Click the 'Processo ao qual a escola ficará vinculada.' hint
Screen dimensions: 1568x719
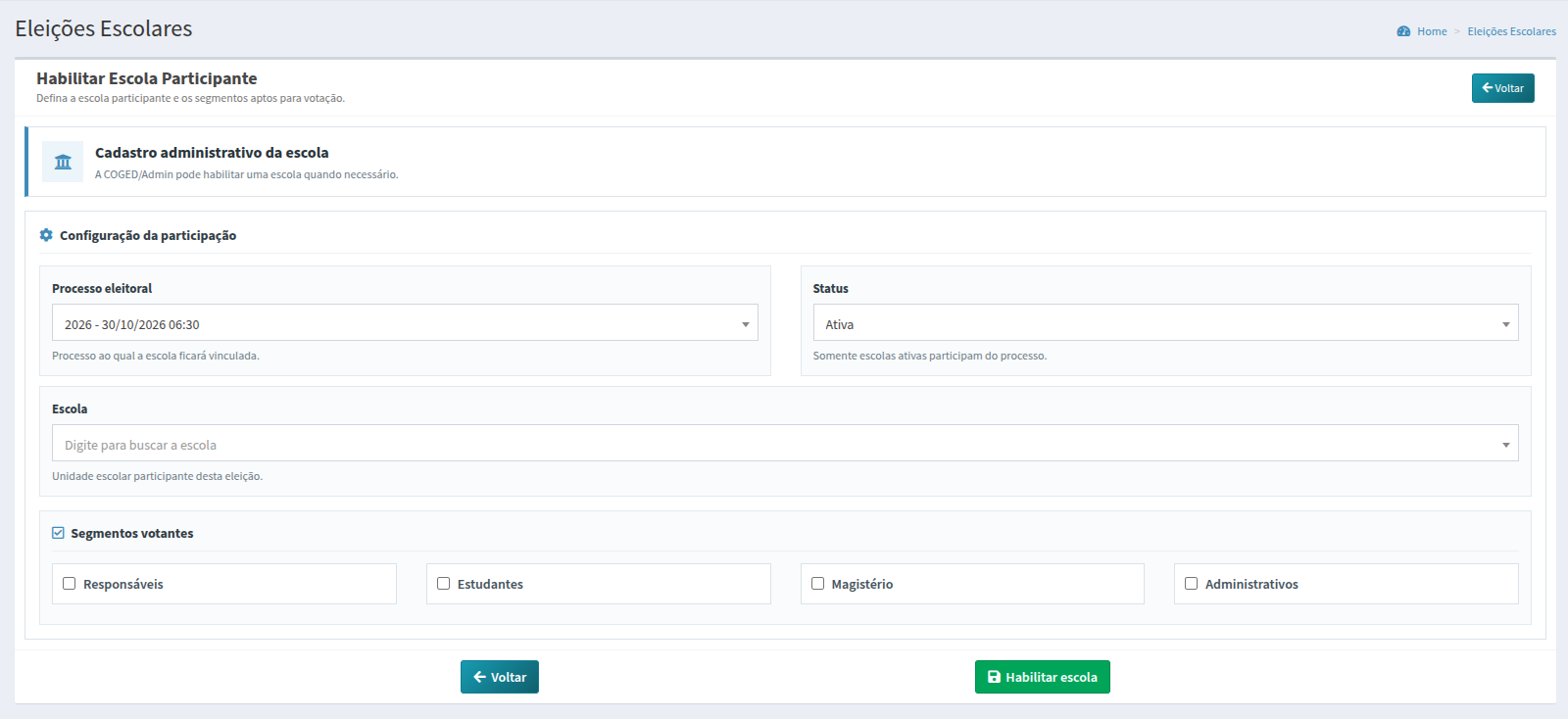coord(156,356)
